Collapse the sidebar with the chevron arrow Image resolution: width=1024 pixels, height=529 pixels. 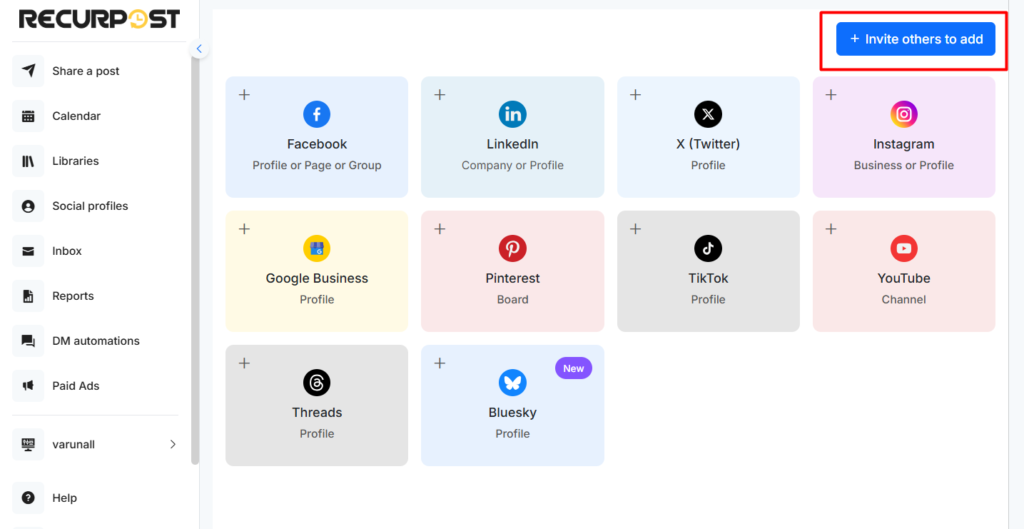(199, 49)
